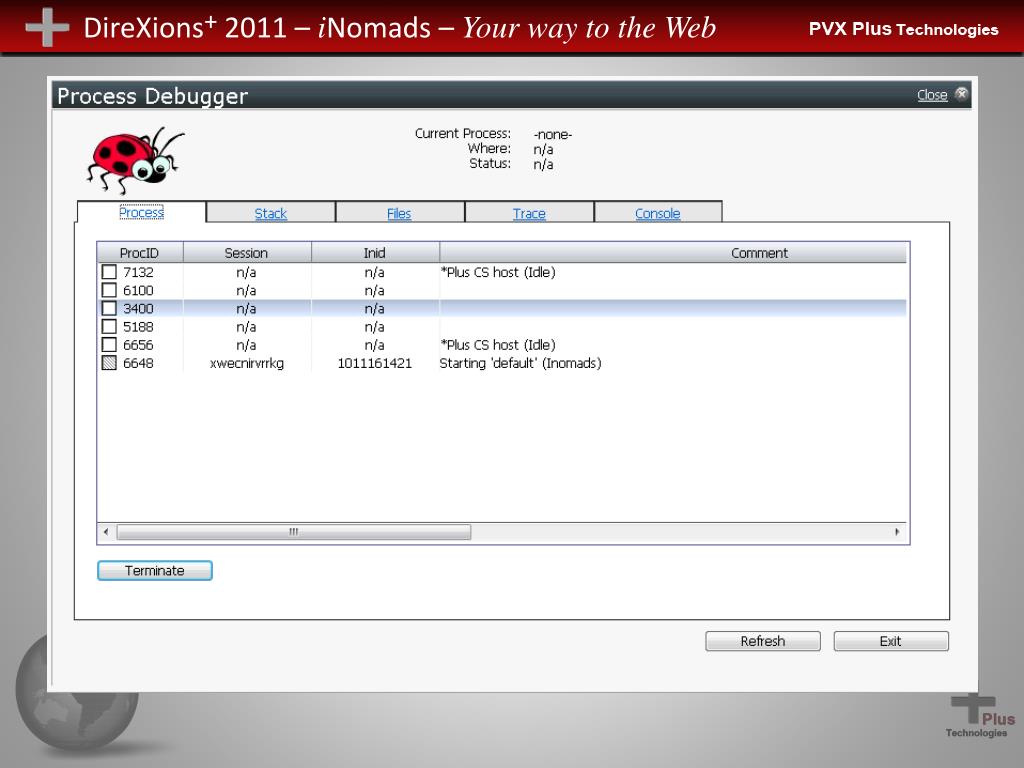Select comment Starting 'default' (Inomads)
The height and width of the screenshot is (768, 1024).
[x=520, y=363]
